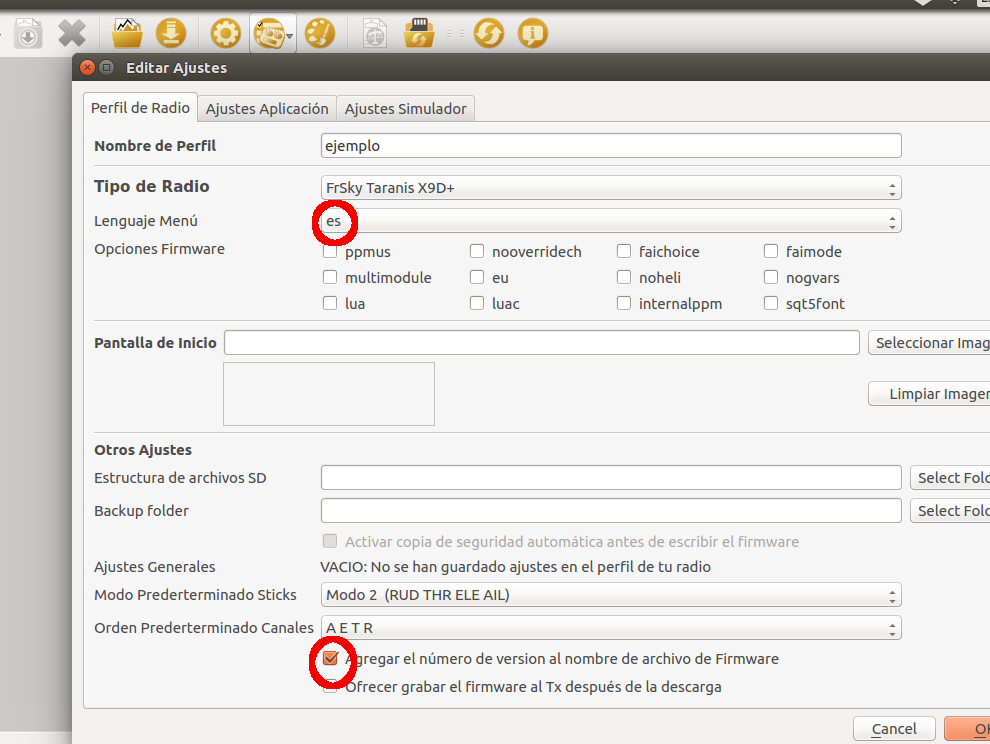
Task: Click the grayed-out save document toolbar icon
Action: click(x=28, y=33)
